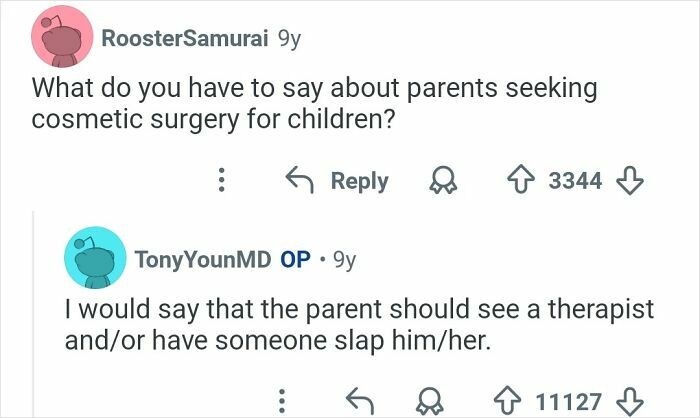Open the three-dot options under TonyYounMD's reply
Screen dimensions: 700x418
[282, 401]
